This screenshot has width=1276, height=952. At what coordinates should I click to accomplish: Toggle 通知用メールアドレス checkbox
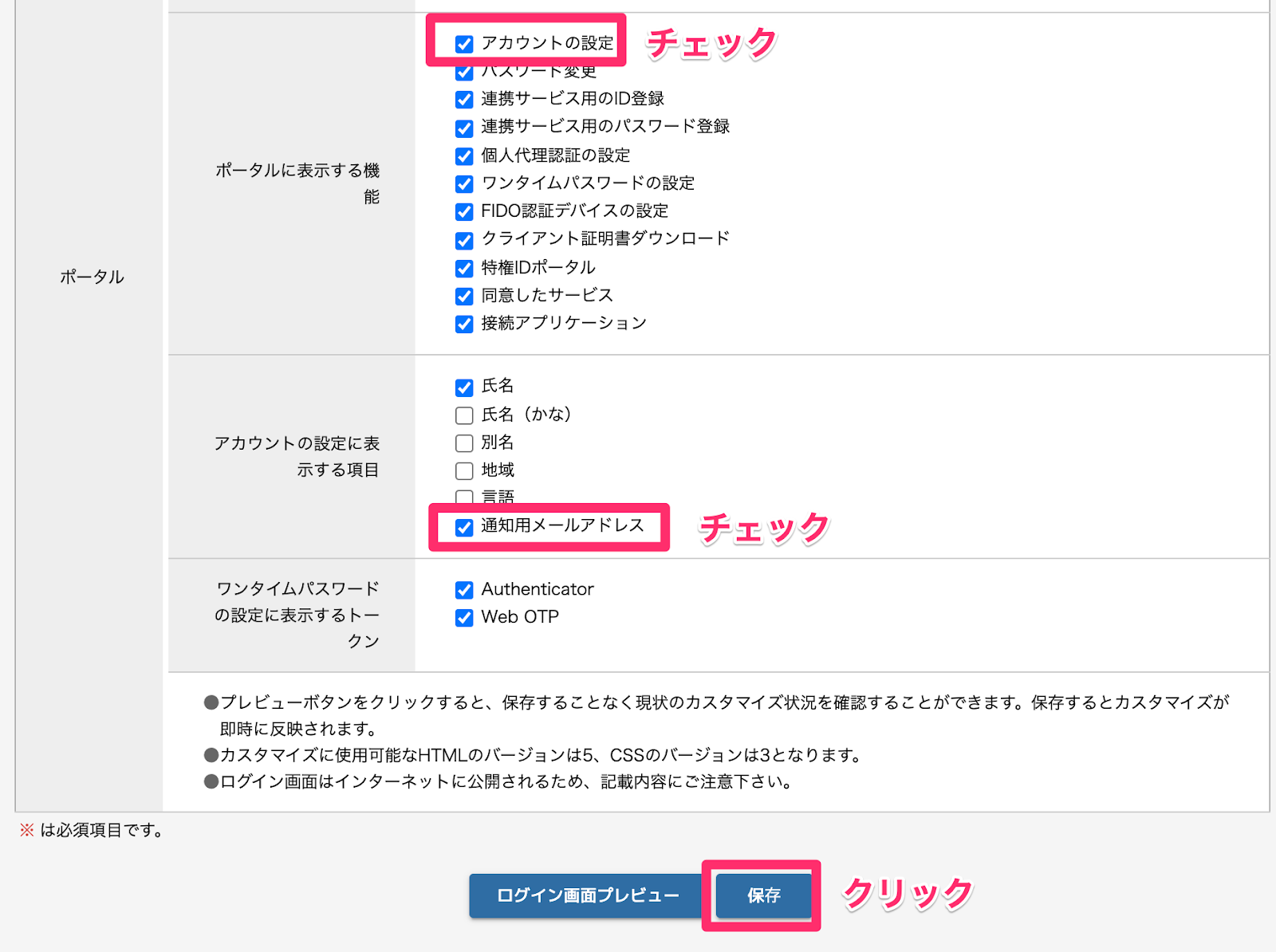pyautogui.click(x=464, y=527)
